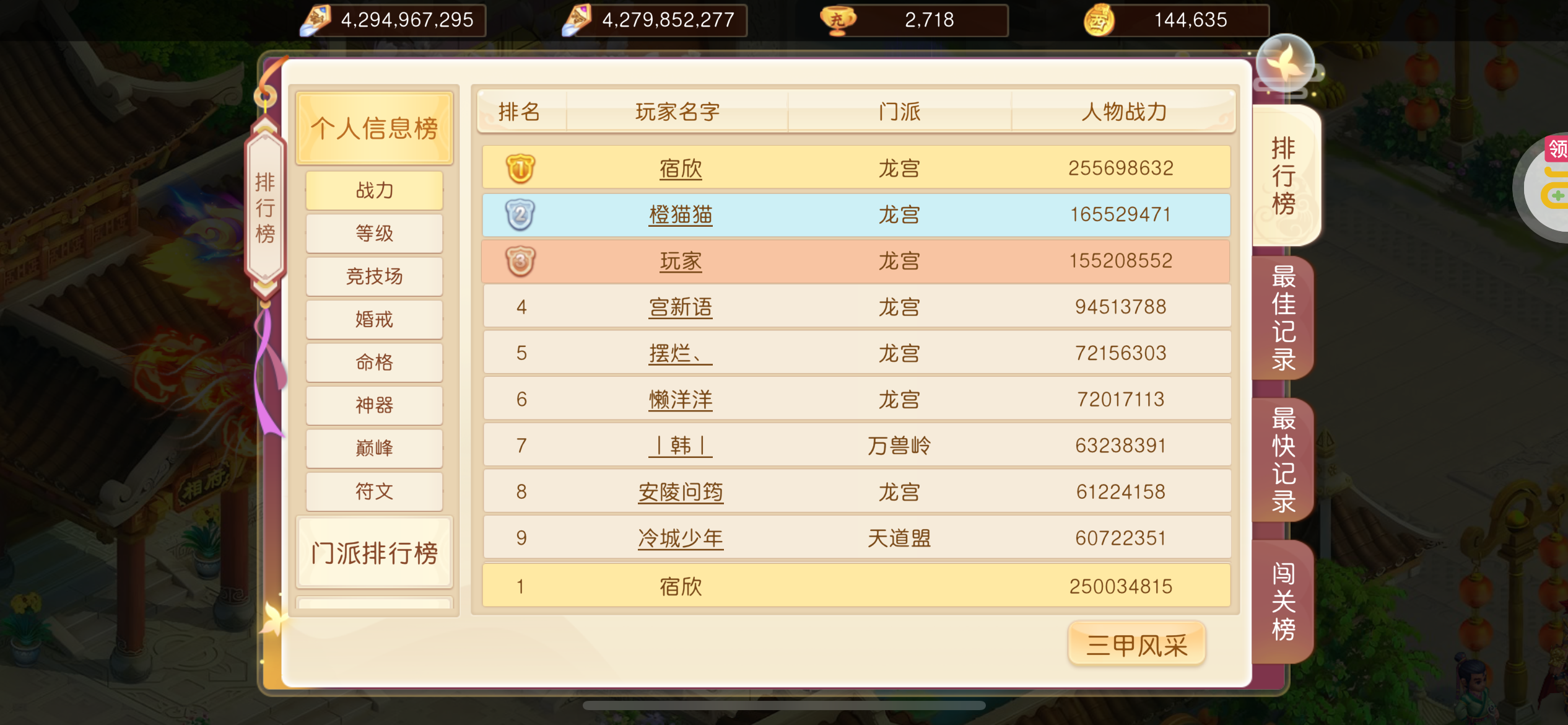Open the 婚戒 wedding ring ranking

(374, 319)
